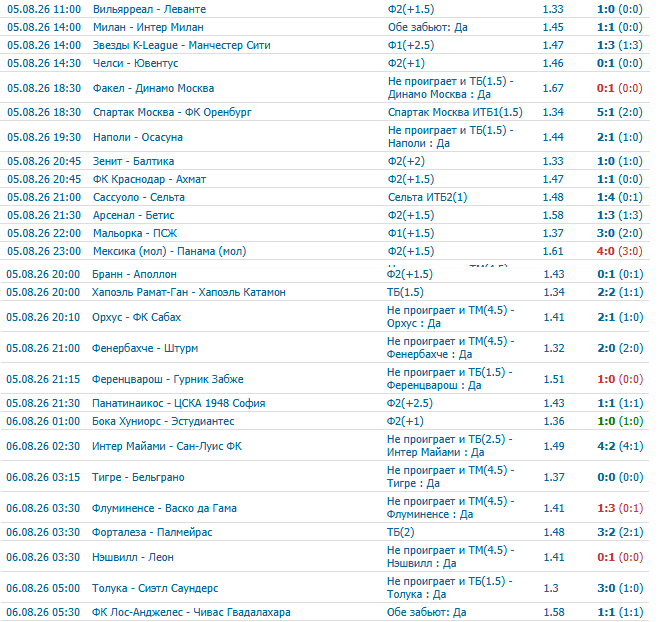Click the date 05.08.26 11:00
This screenshot has width=659, height=622.
point(44,9)
